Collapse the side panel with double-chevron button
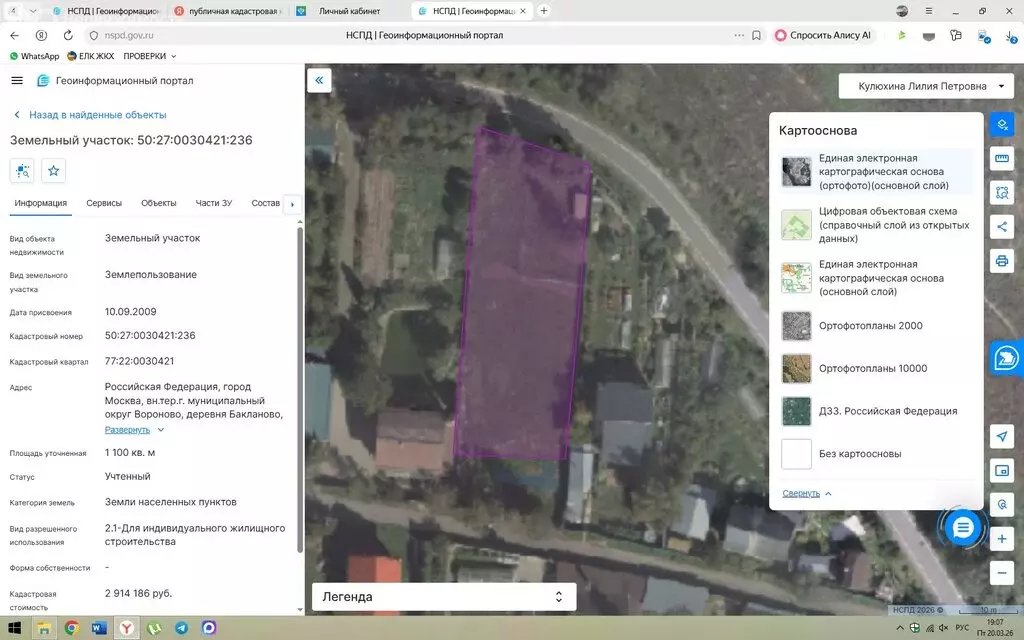 tap(319, 80)
